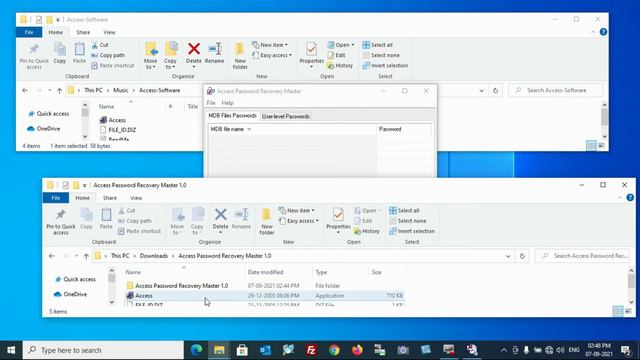Select FILE_ID.DIZ in Access-Software window
This screenshot has height=360, width=640.
pos(122,130)
